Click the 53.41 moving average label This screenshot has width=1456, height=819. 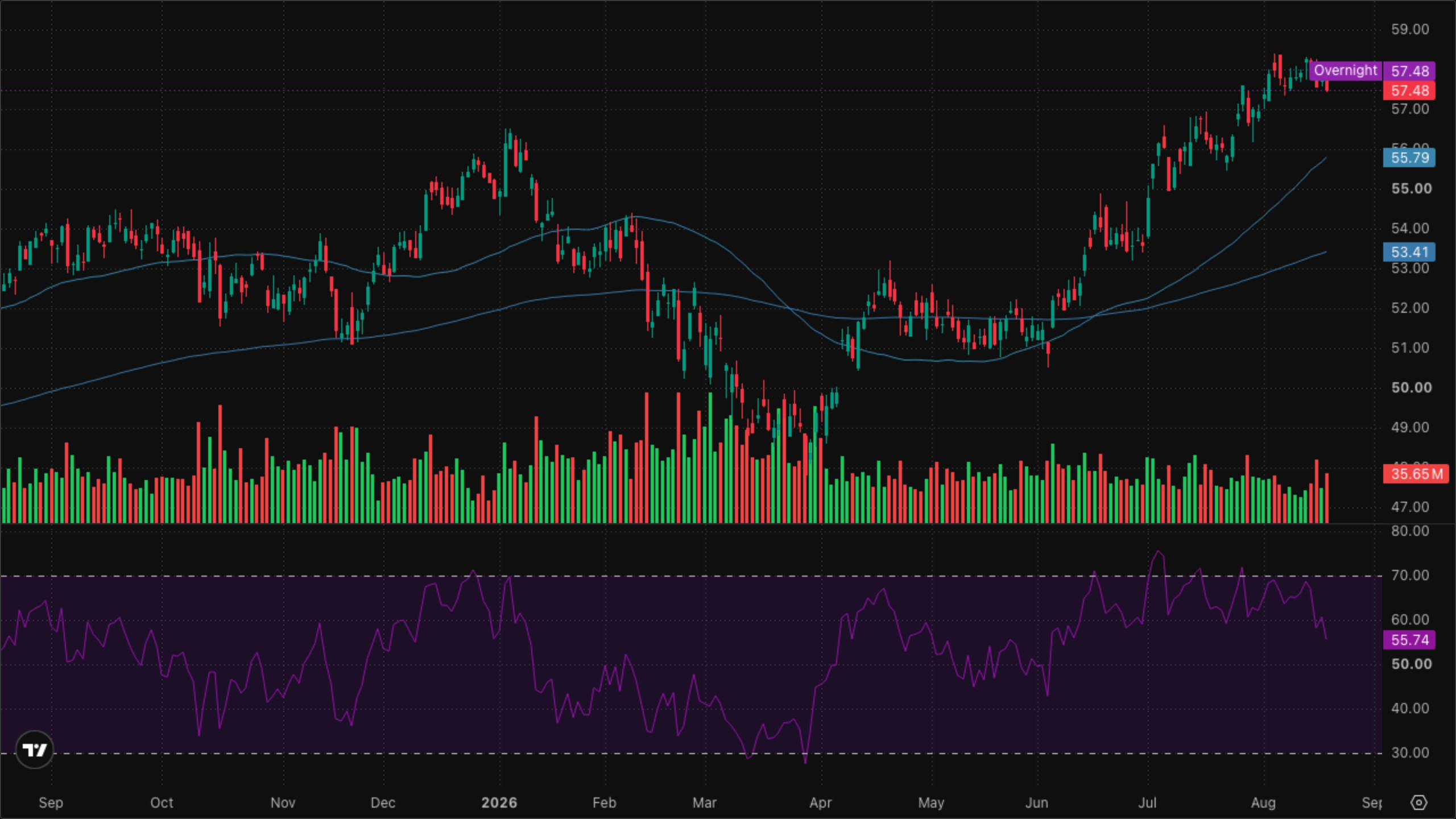pos(1409,252)
